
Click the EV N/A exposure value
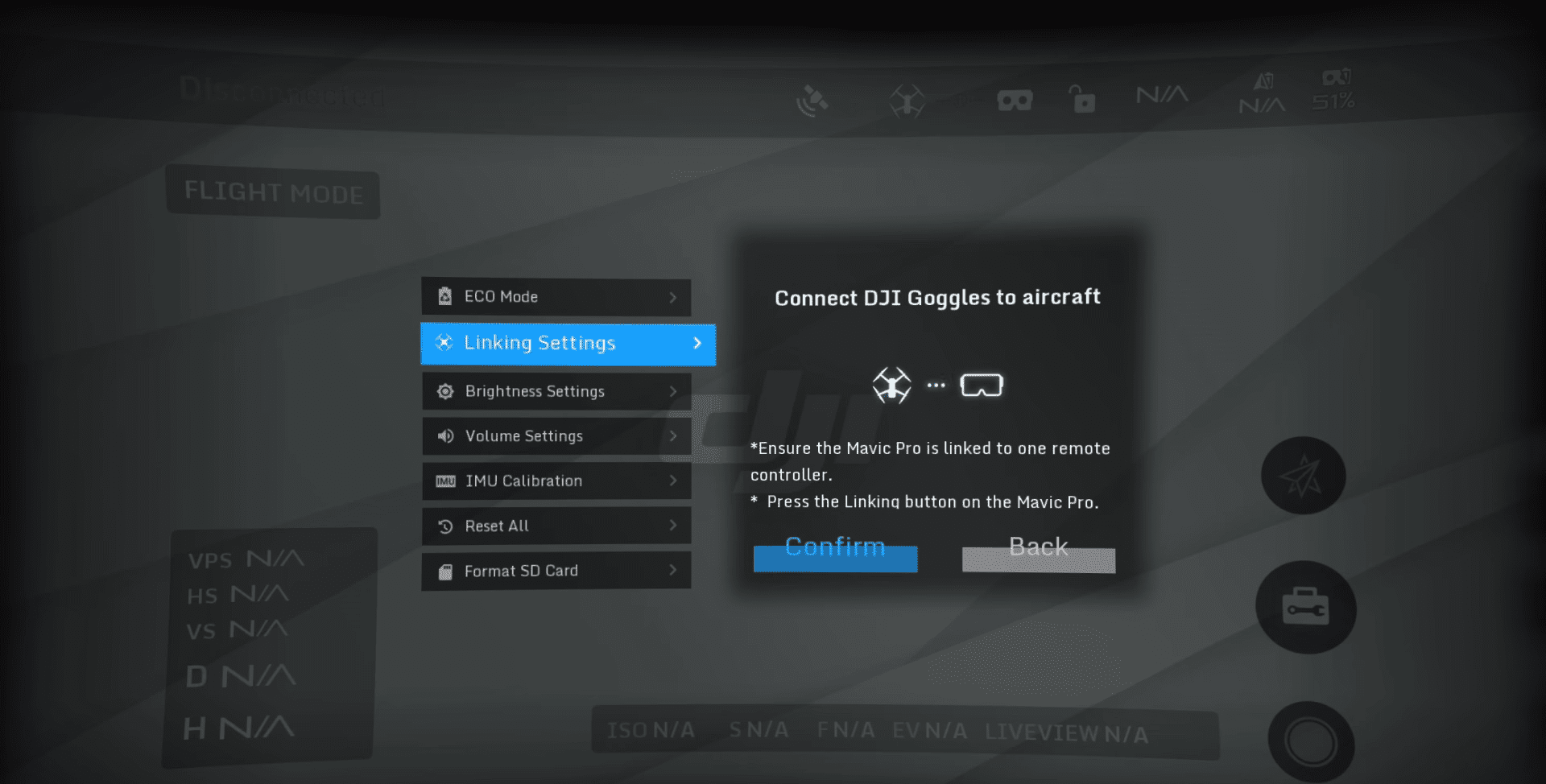929,731
